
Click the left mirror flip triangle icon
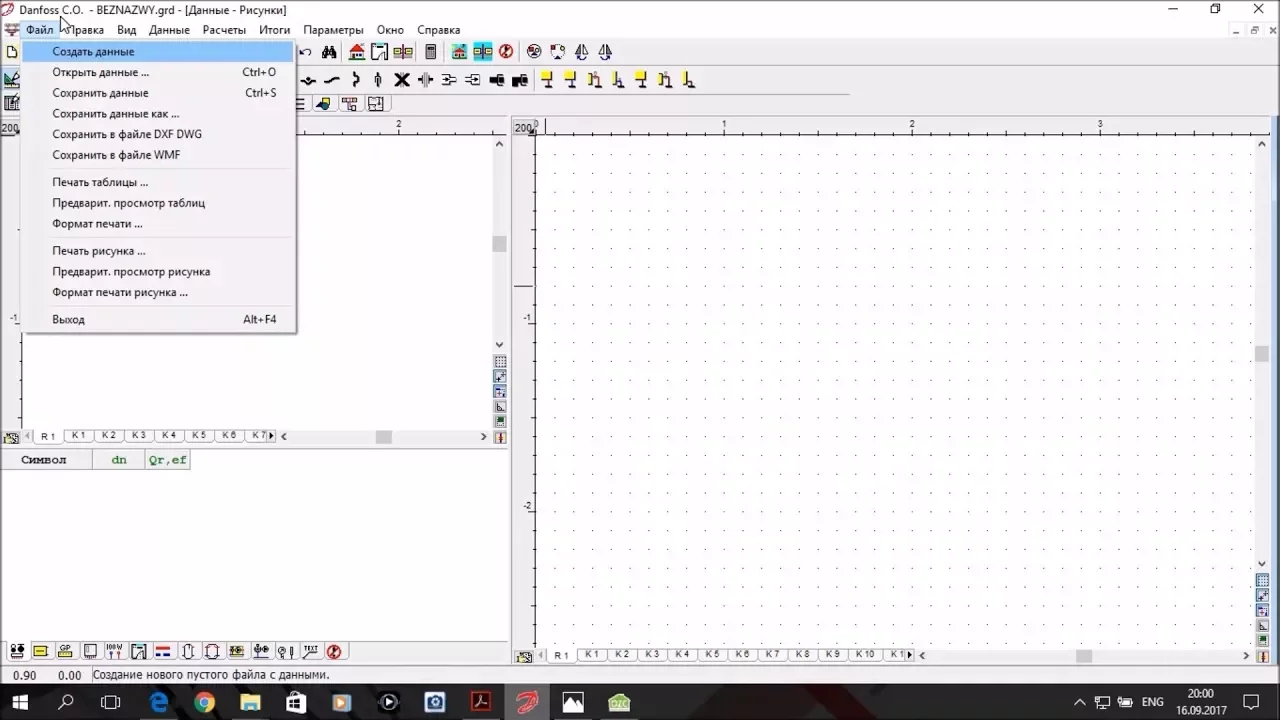pyautogui.click(x=581, y=52)
